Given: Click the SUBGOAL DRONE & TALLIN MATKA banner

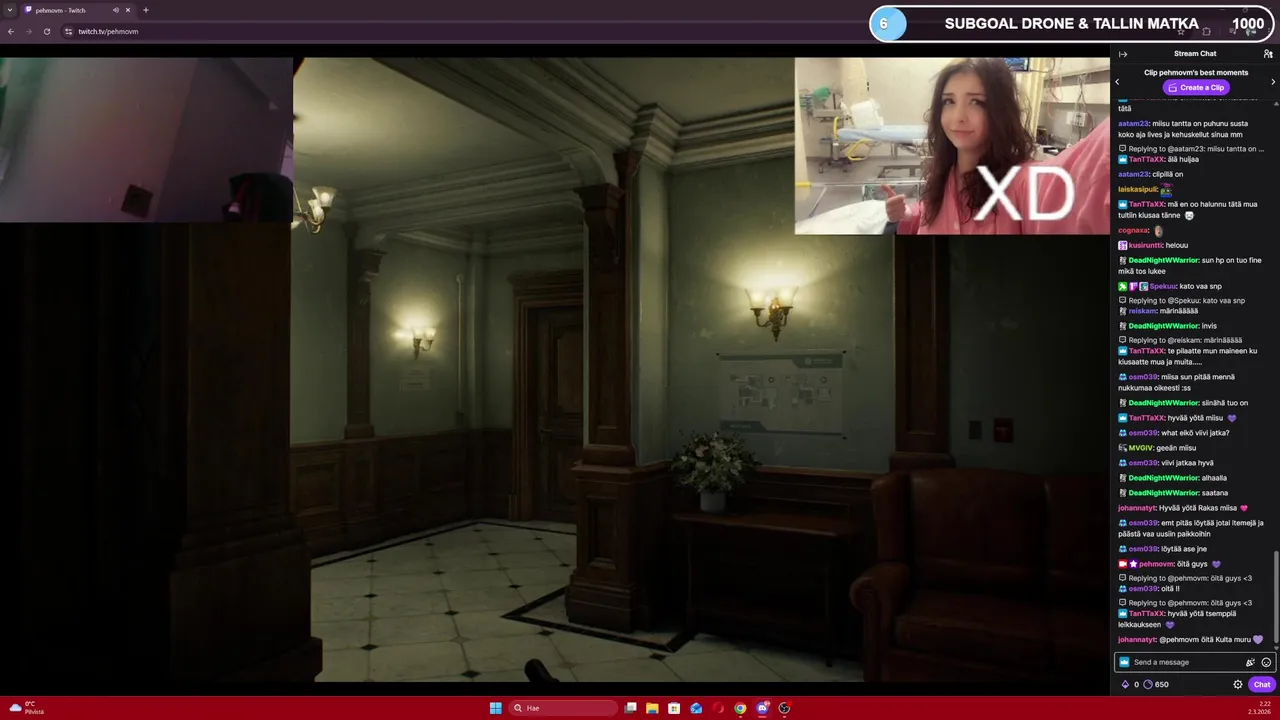Looking at the screenshot, I should pos(1071,24).
